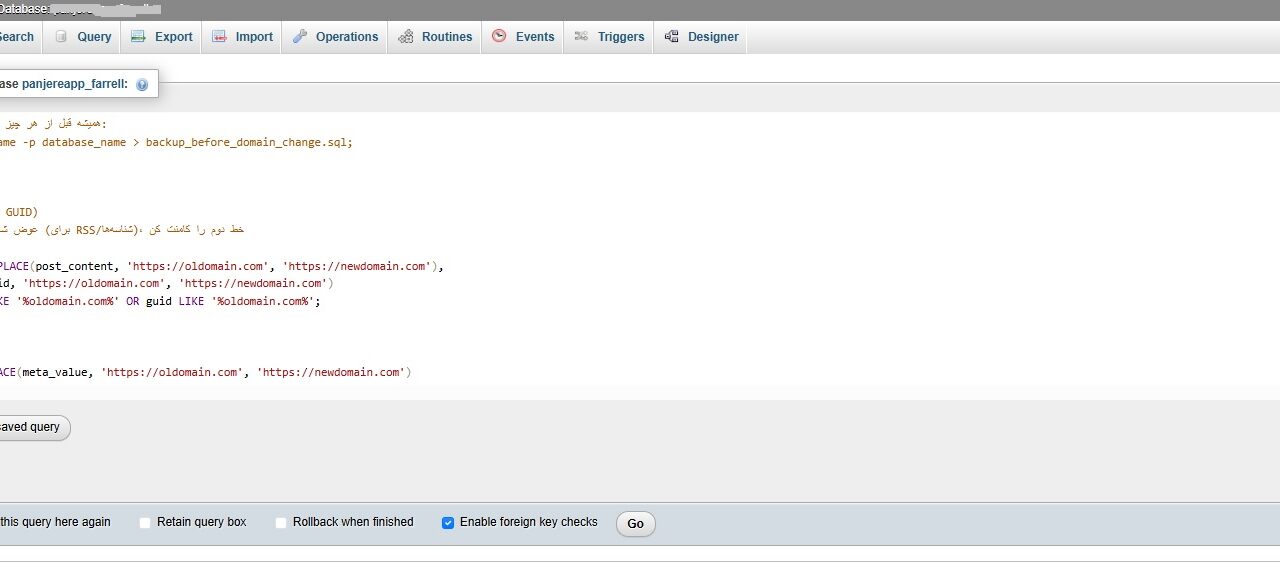This screenshot has height=584, width=1280.
Task: Click the panjereapp_farrell database name
Action: click(74, 84)
